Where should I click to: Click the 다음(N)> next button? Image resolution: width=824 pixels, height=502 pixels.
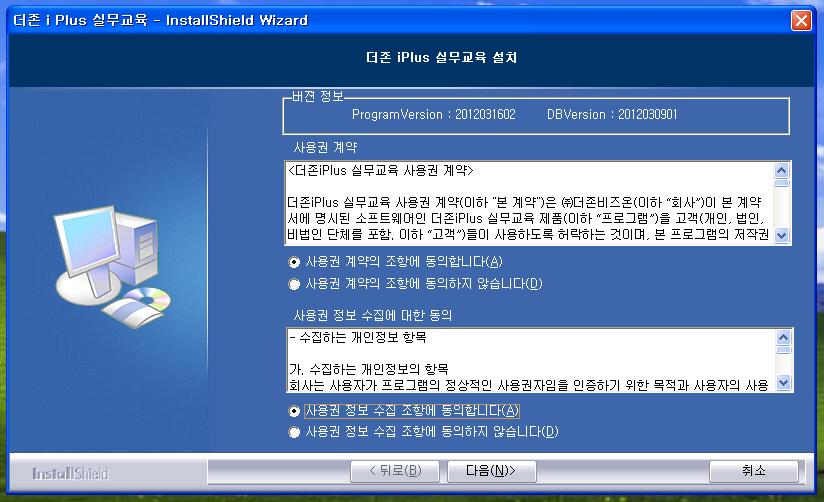(x=491, y=472)
